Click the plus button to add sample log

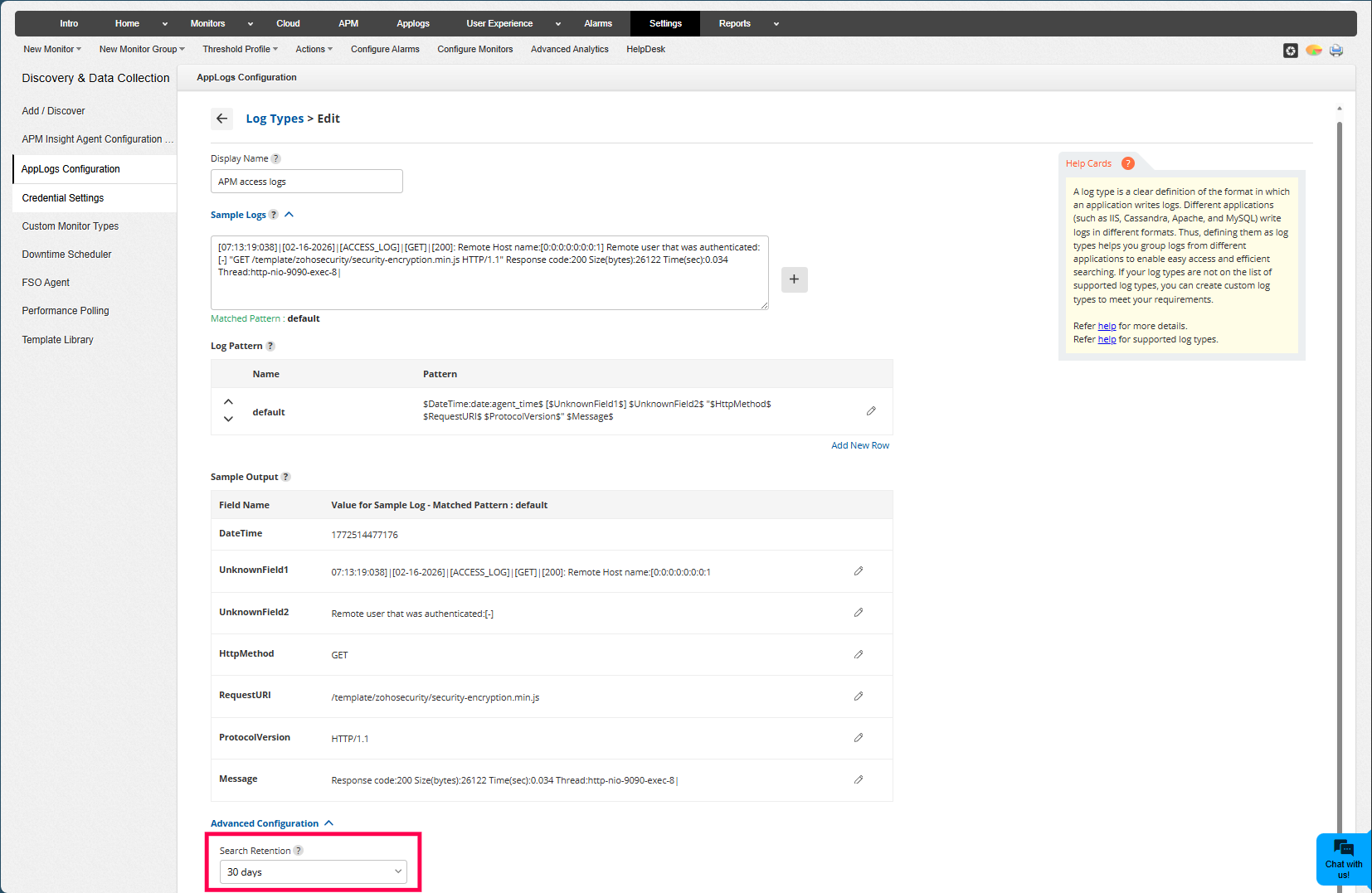[794, 279]
